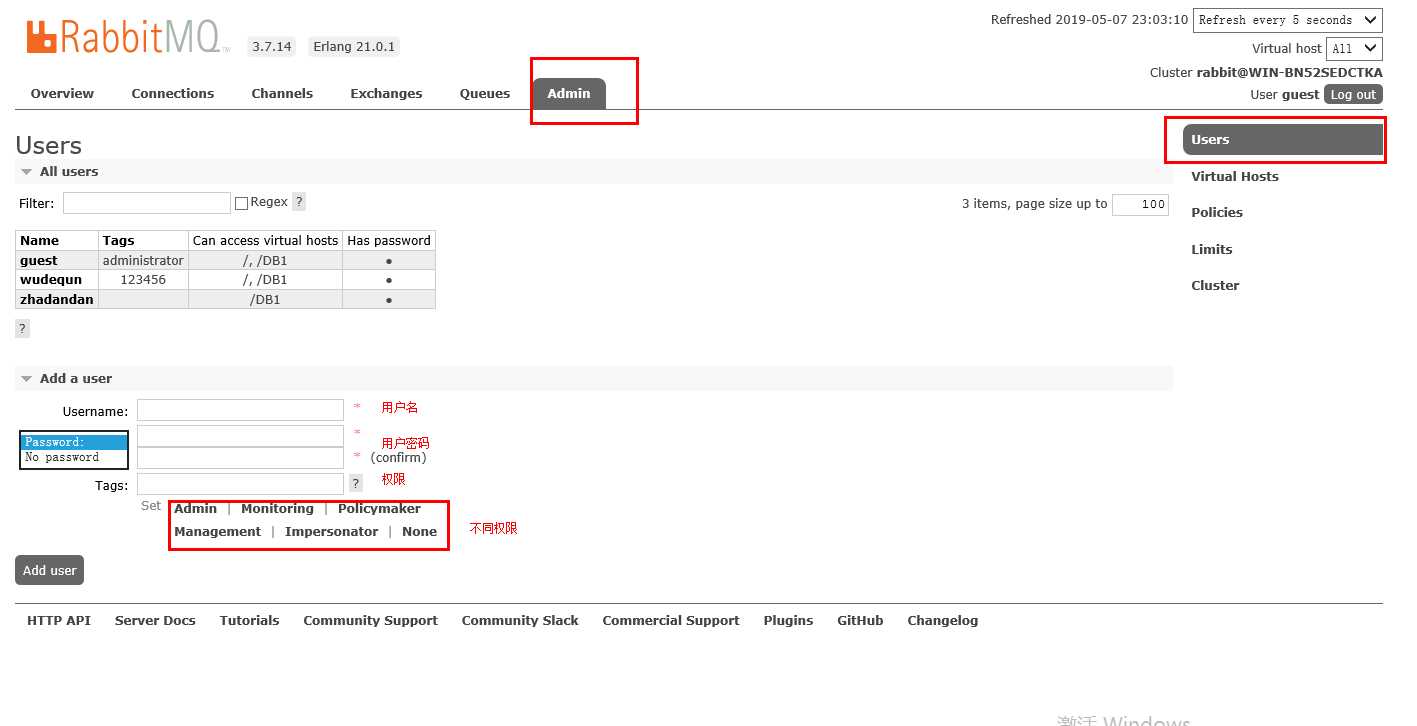Set the tag to None
This screenshot has height=726, width=1417.
419,532
